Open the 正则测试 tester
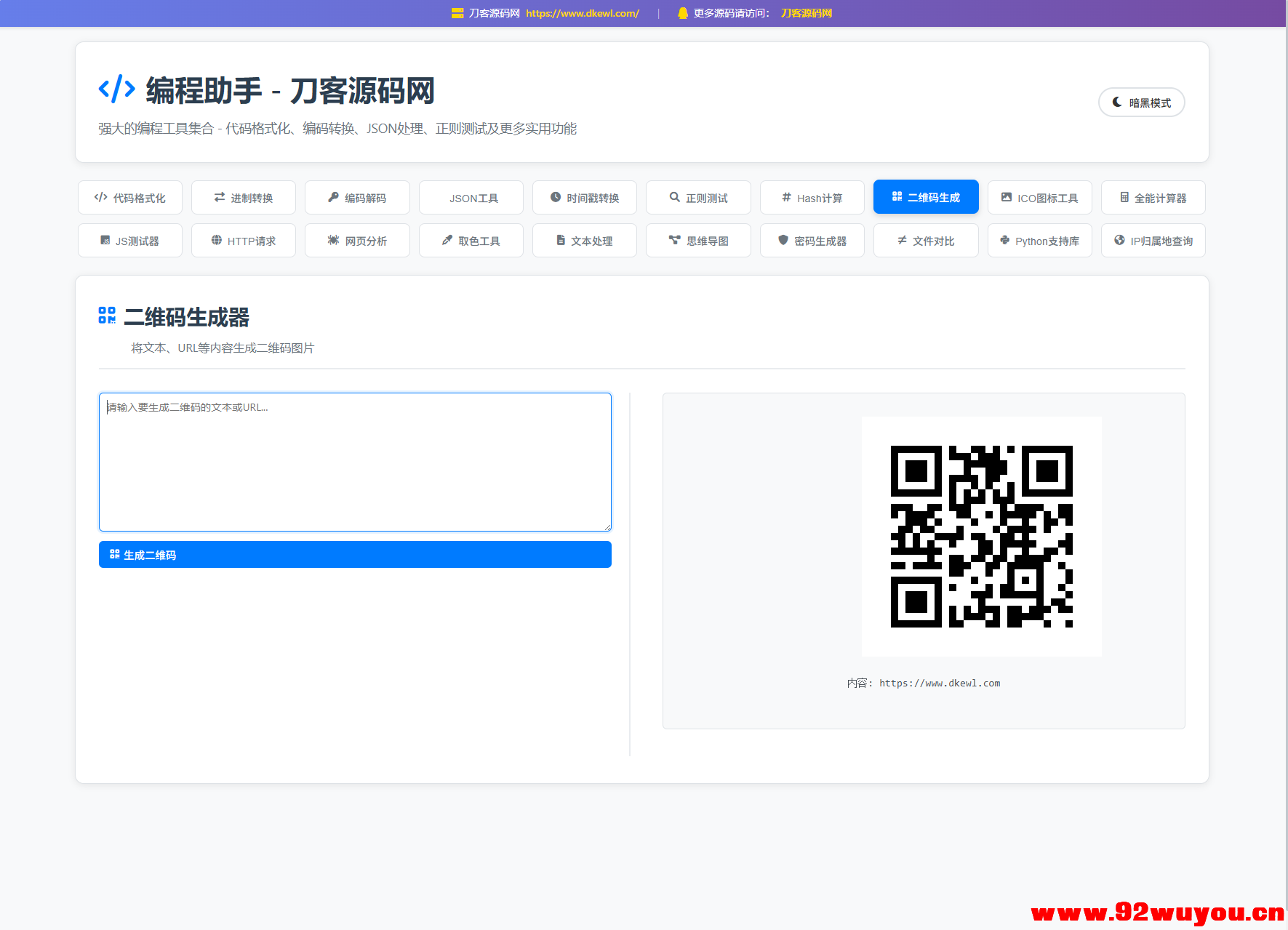This screenshot has height=930, width=1288. (697, 197)
